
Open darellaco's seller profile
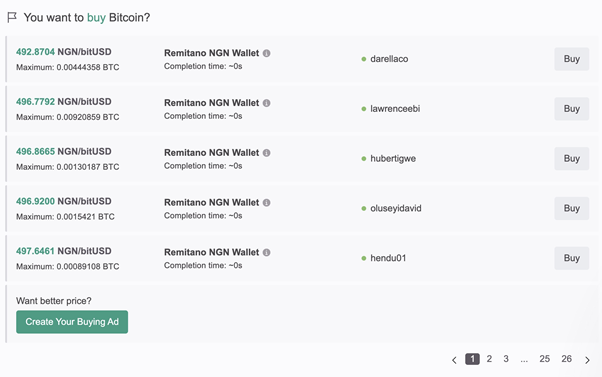tap(389, 59)
